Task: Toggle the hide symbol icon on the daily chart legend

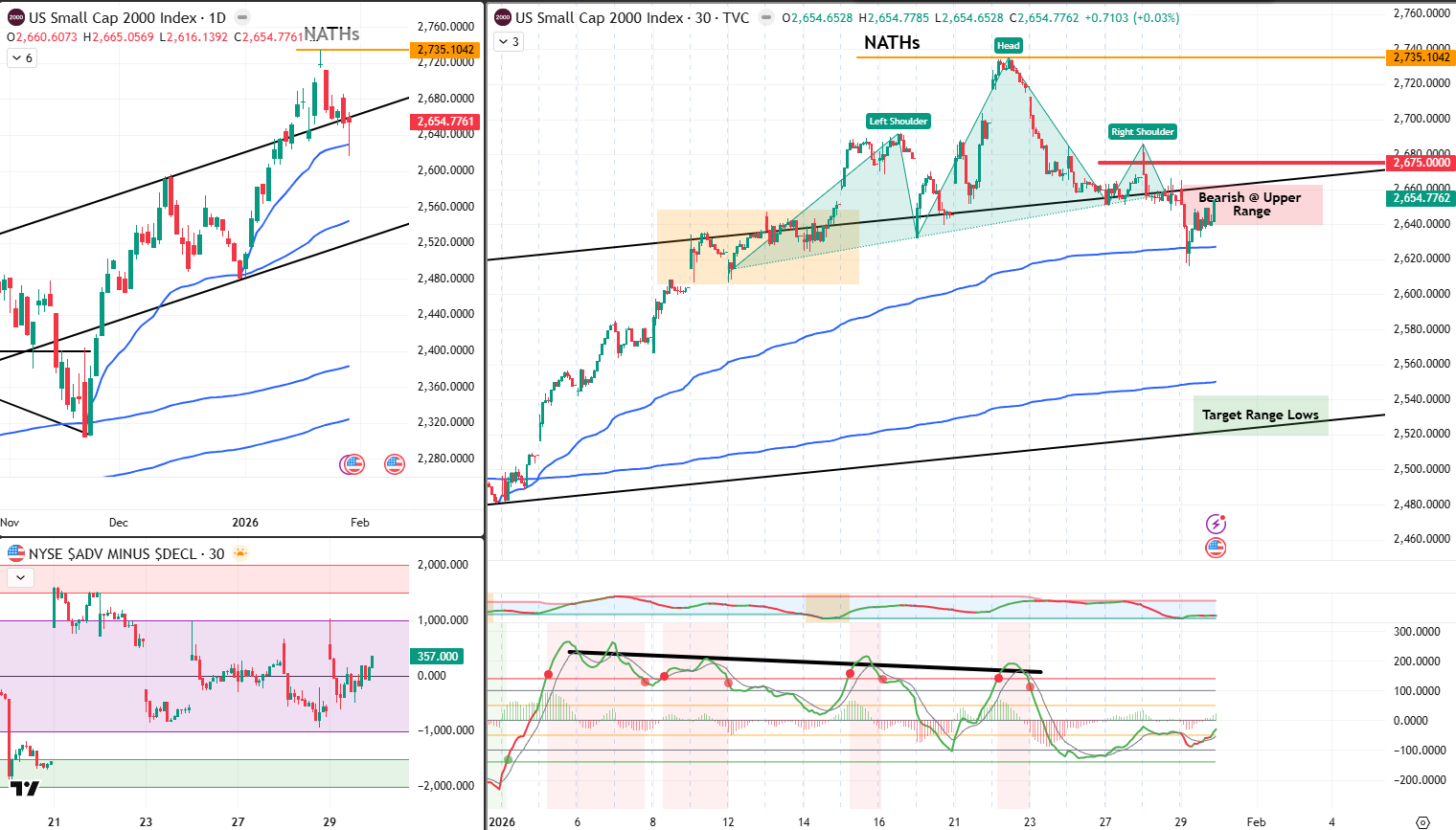Action: [243, 16]
